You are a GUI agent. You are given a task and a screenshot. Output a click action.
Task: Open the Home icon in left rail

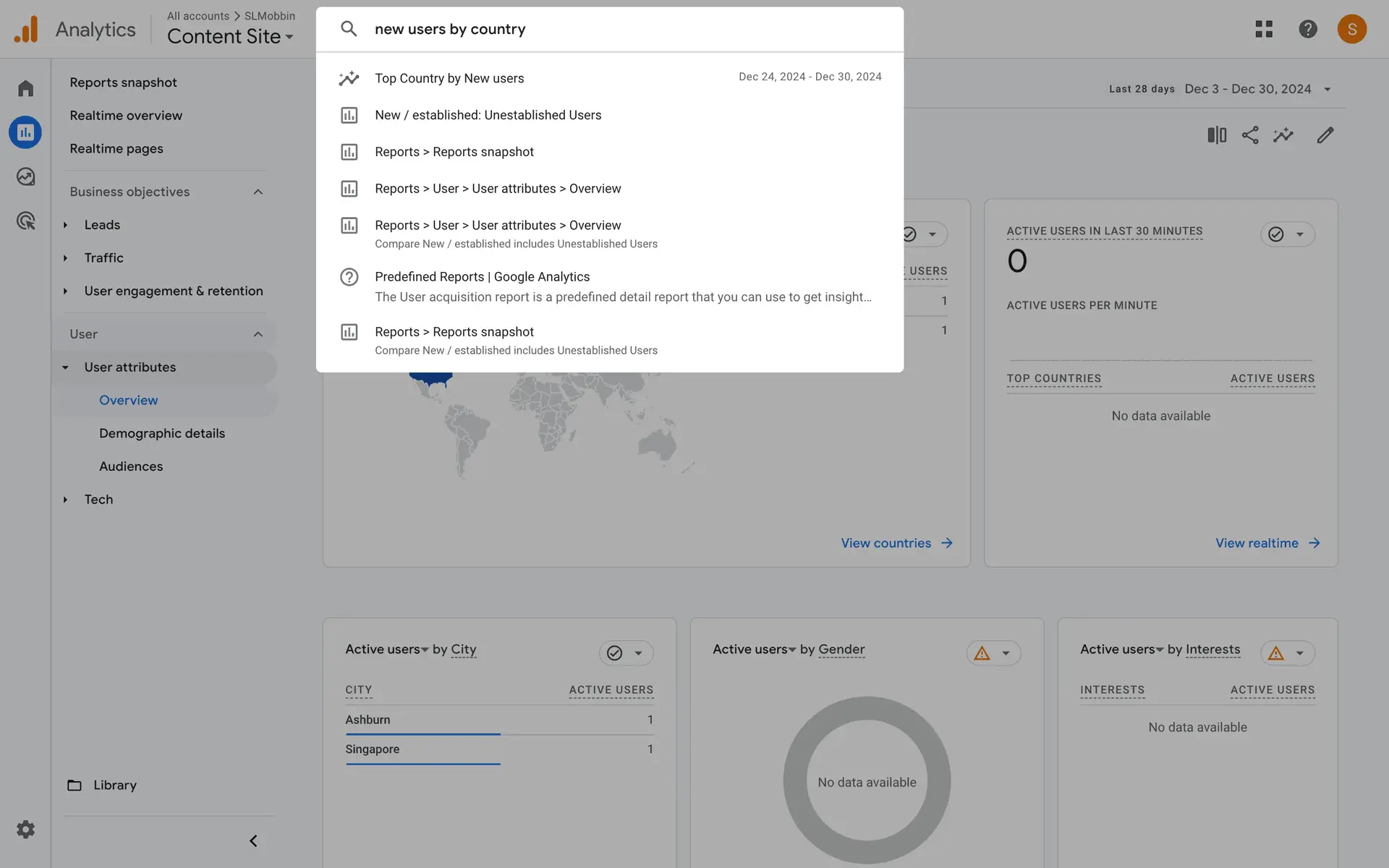25,88
